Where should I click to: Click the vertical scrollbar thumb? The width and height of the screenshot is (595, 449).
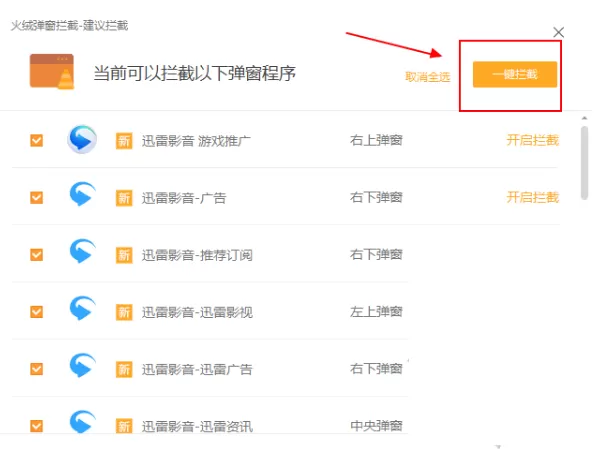[584, 162]
